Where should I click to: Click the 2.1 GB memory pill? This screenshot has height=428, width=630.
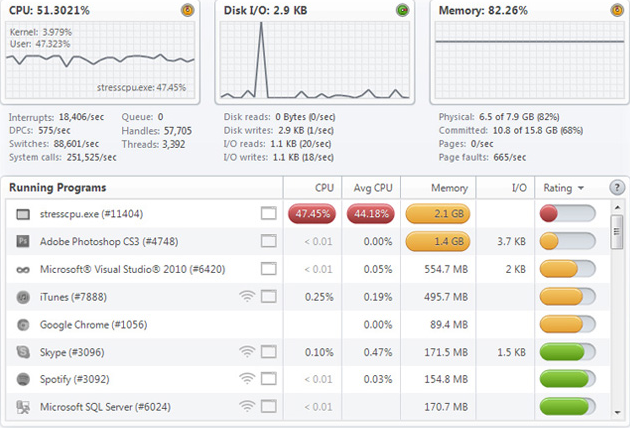tap(438, 213)
